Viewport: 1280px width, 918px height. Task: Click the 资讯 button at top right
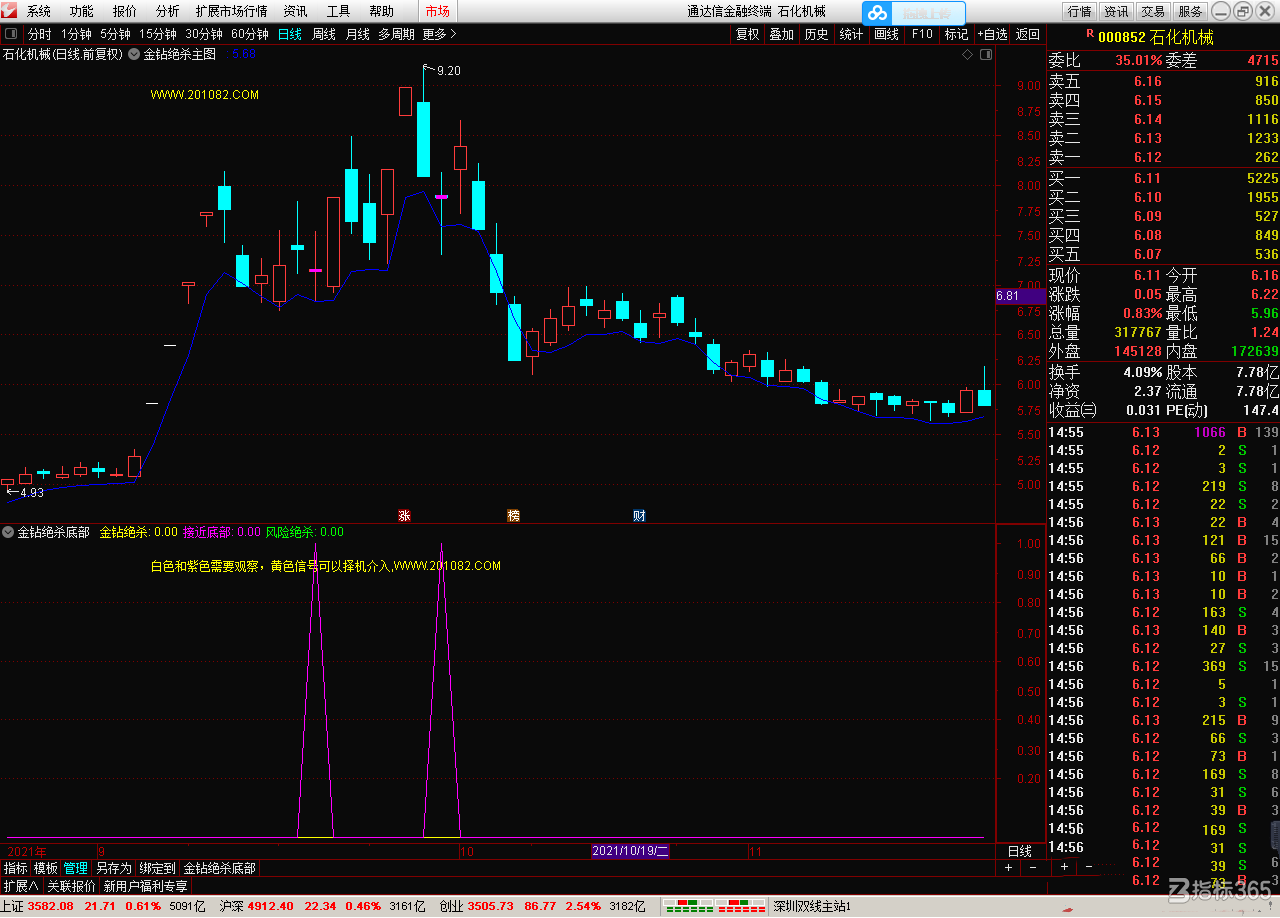(x=1116, y=11)
